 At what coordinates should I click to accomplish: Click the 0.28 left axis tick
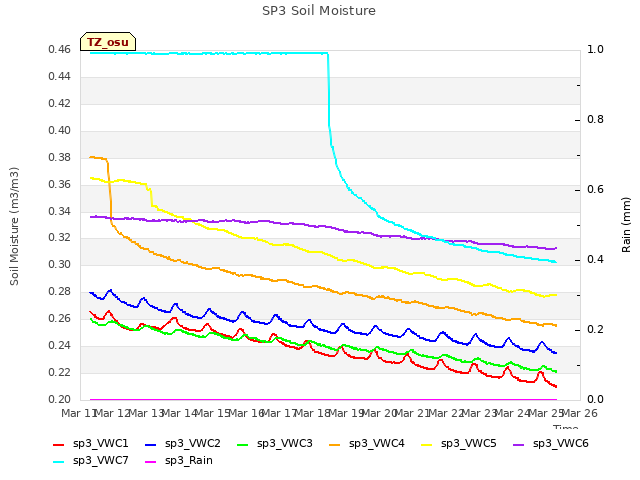[60, 292]
